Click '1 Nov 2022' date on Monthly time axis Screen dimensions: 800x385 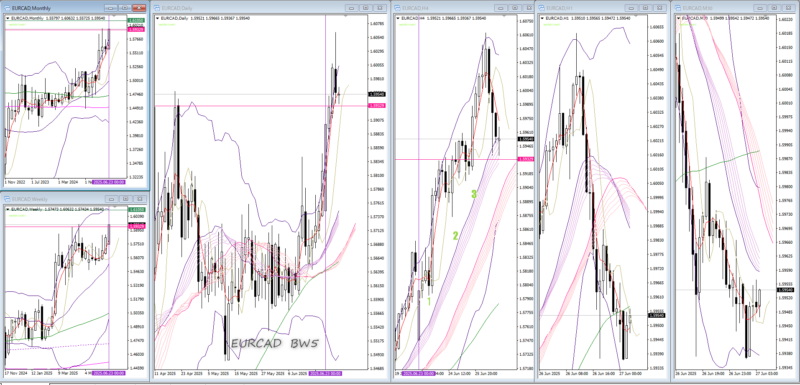(x=14, y=182)
